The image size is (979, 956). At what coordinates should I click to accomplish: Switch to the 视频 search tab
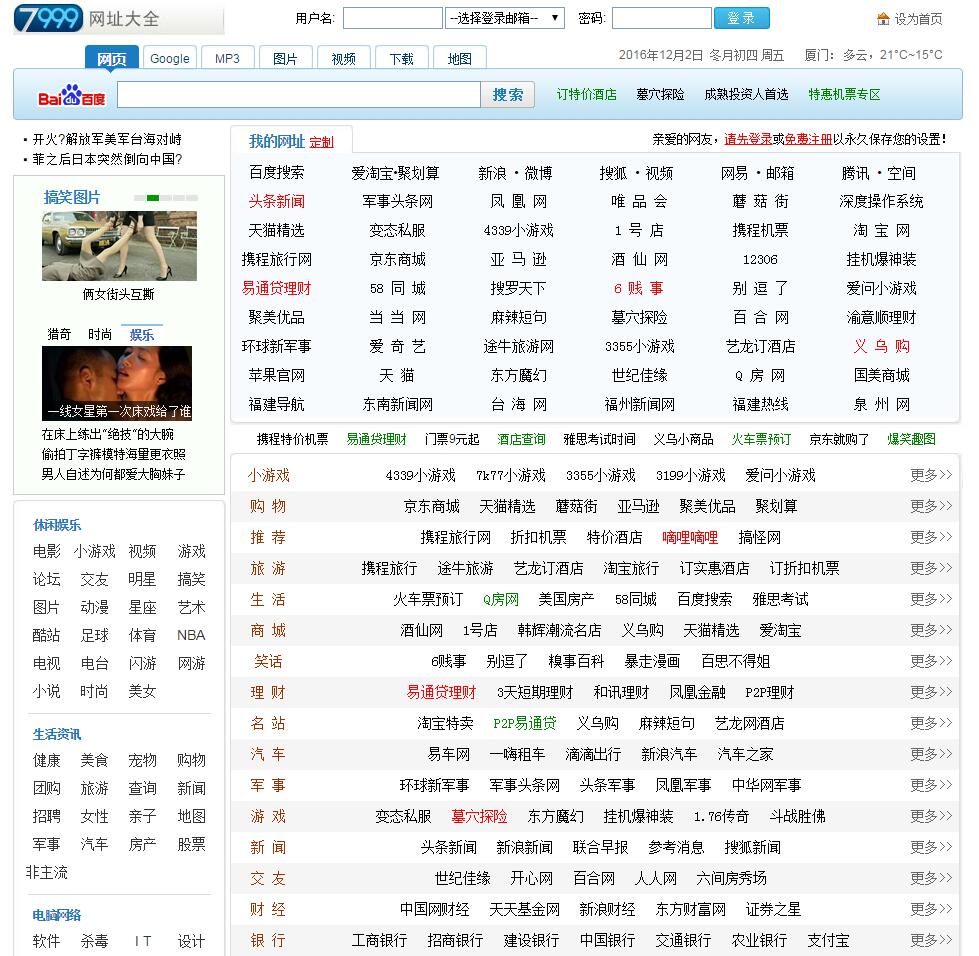coord(343,59)
